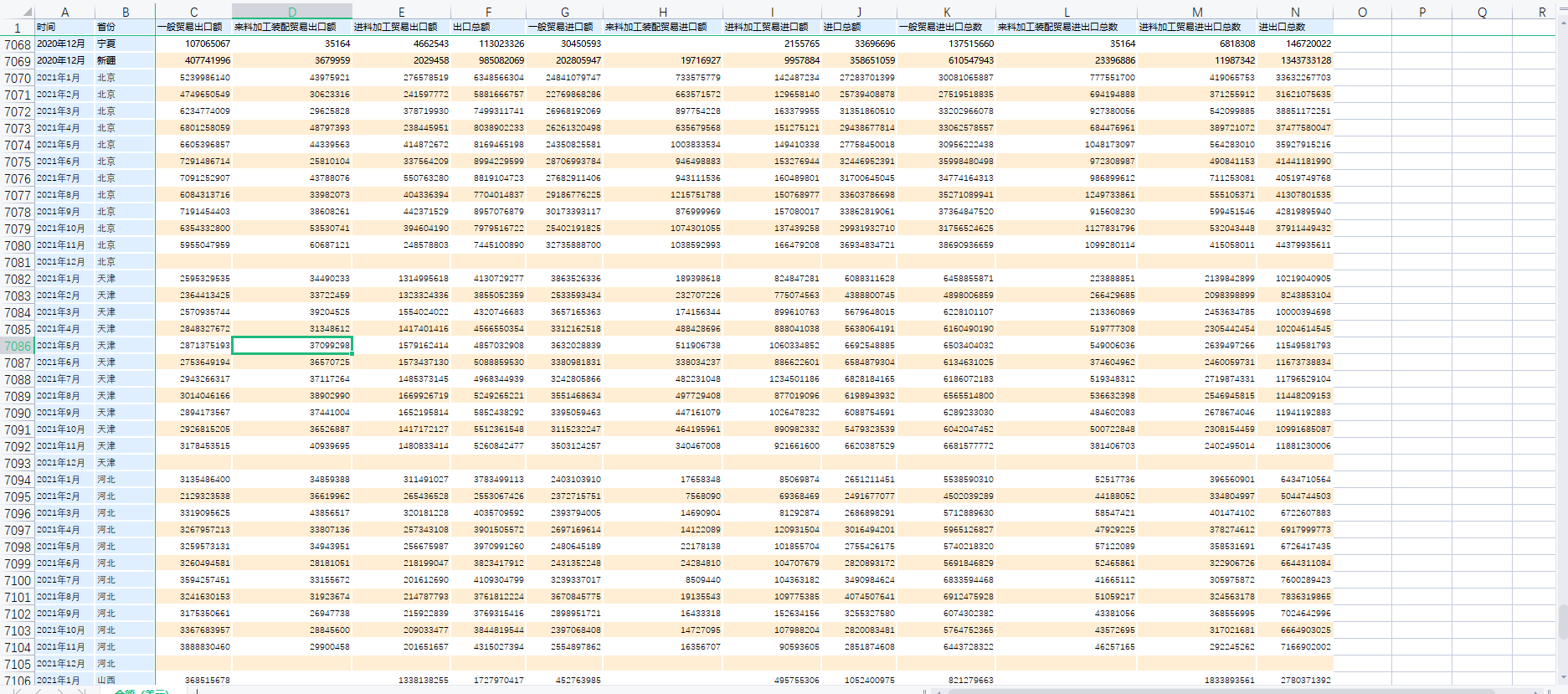Click header cell 来料加工装配贸易进口额
The width and height of the screenshot is (1568, 694).
click(x=662, y=27)
